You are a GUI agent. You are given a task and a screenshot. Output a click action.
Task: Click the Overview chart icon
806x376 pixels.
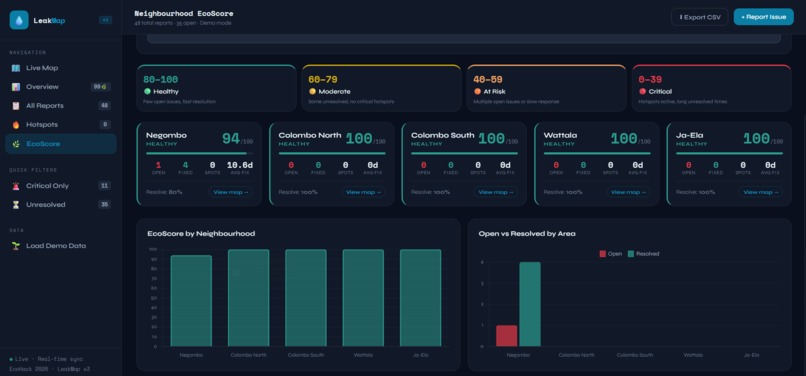click(x=16, y=87)
